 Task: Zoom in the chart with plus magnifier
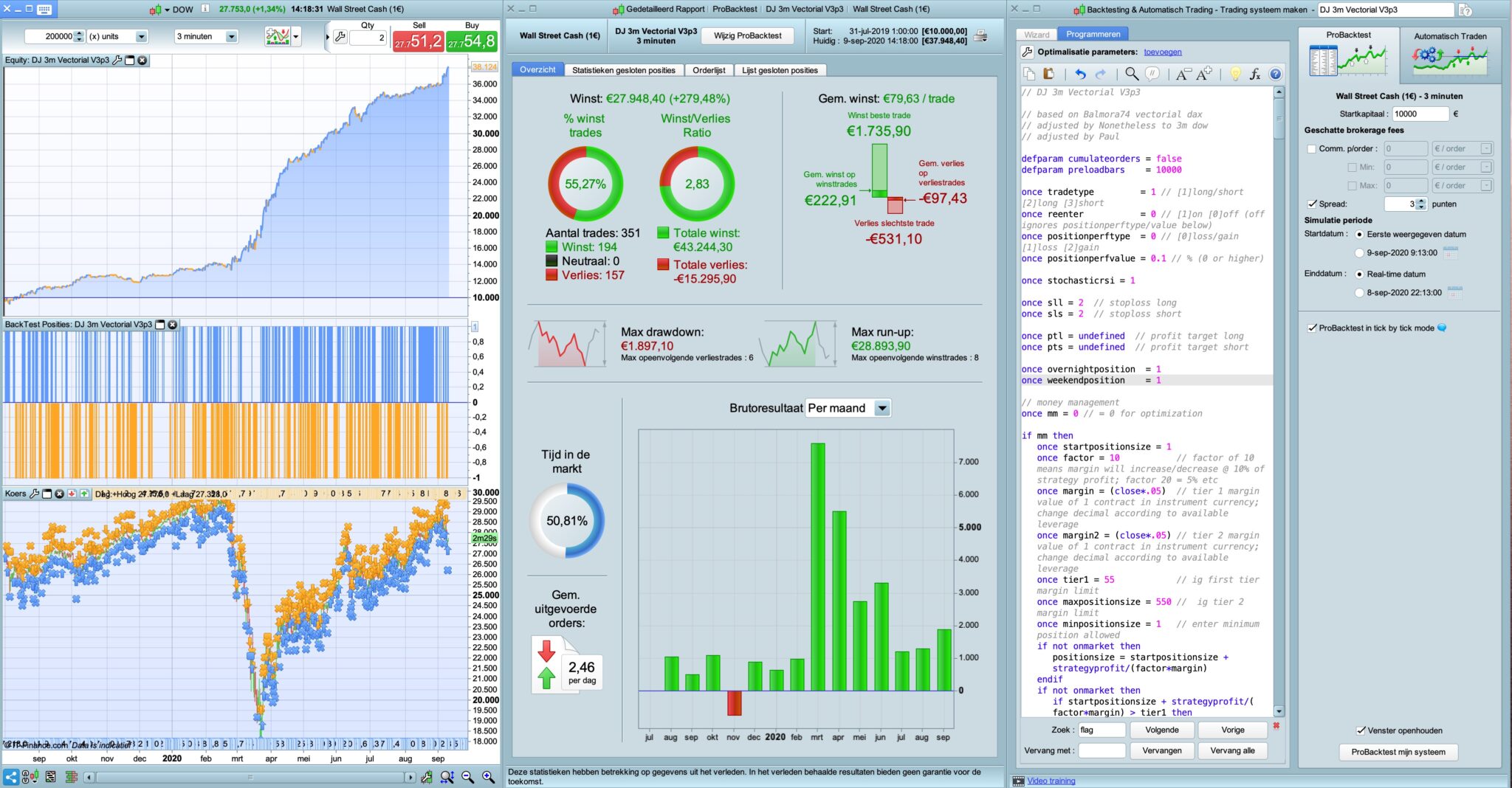pyautogui.click(x=488, y=777)
